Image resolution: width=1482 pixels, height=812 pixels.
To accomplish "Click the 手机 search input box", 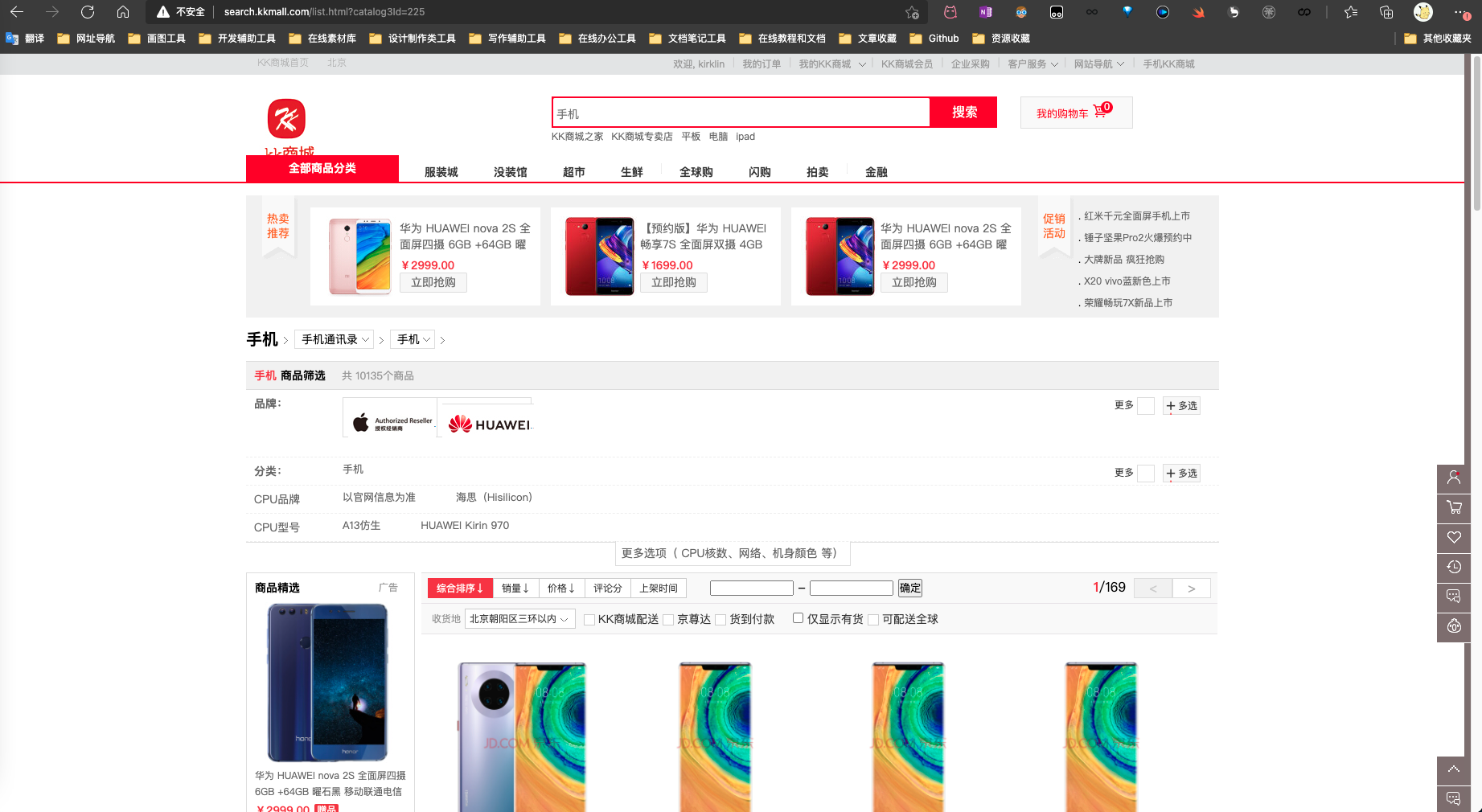I will 741,113.
